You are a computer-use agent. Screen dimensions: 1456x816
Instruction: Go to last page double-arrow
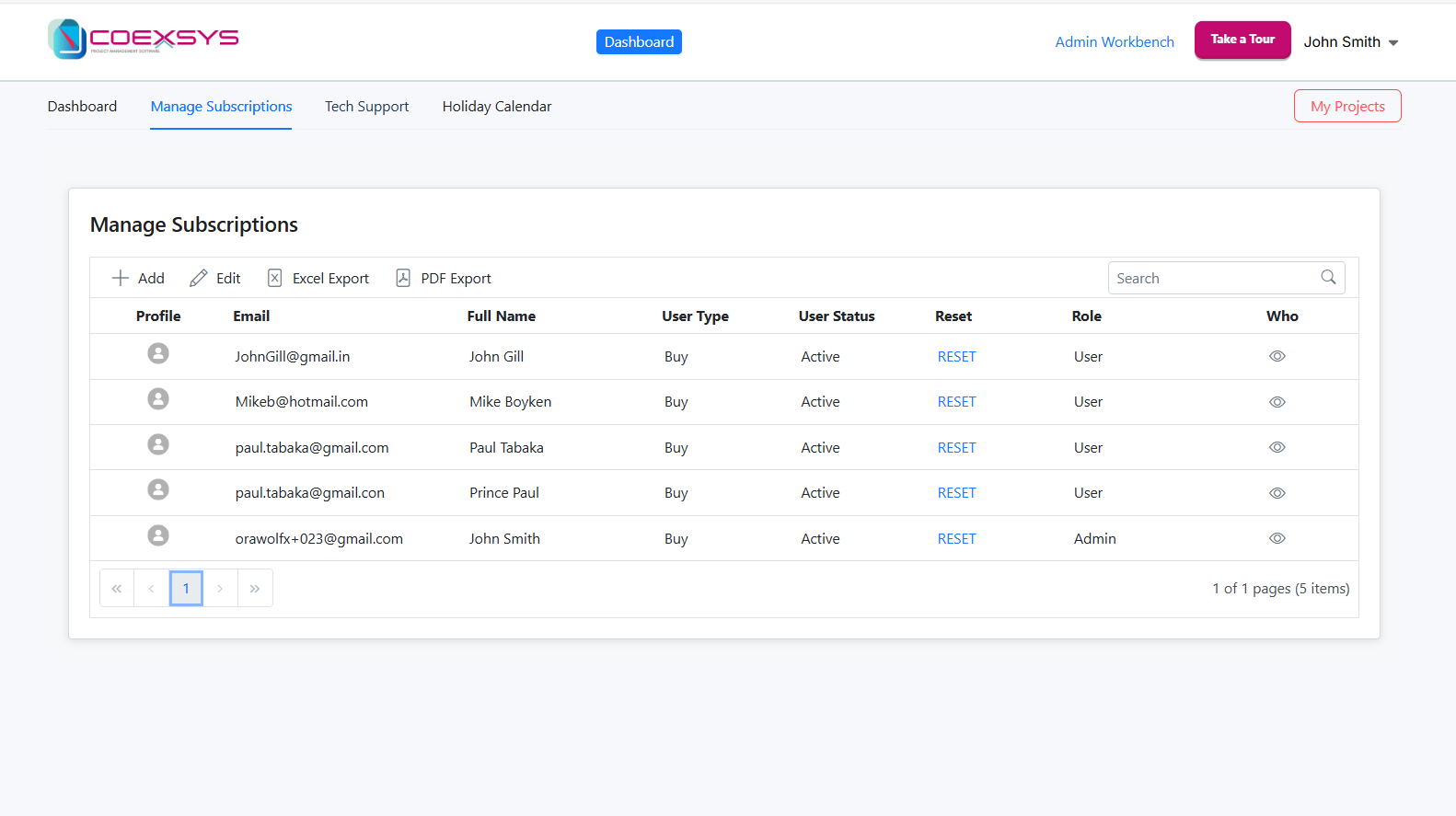[255, 589]
